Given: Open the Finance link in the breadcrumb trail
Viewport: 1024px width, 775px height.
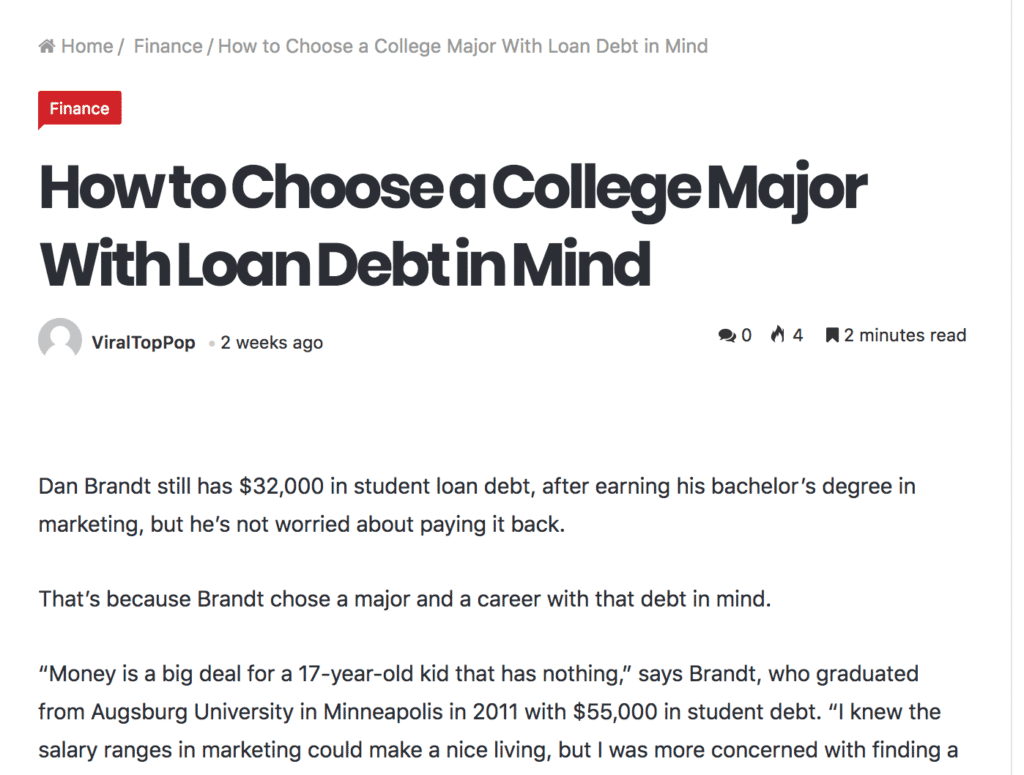Looking at the screenshot, I should click(168, 46).
